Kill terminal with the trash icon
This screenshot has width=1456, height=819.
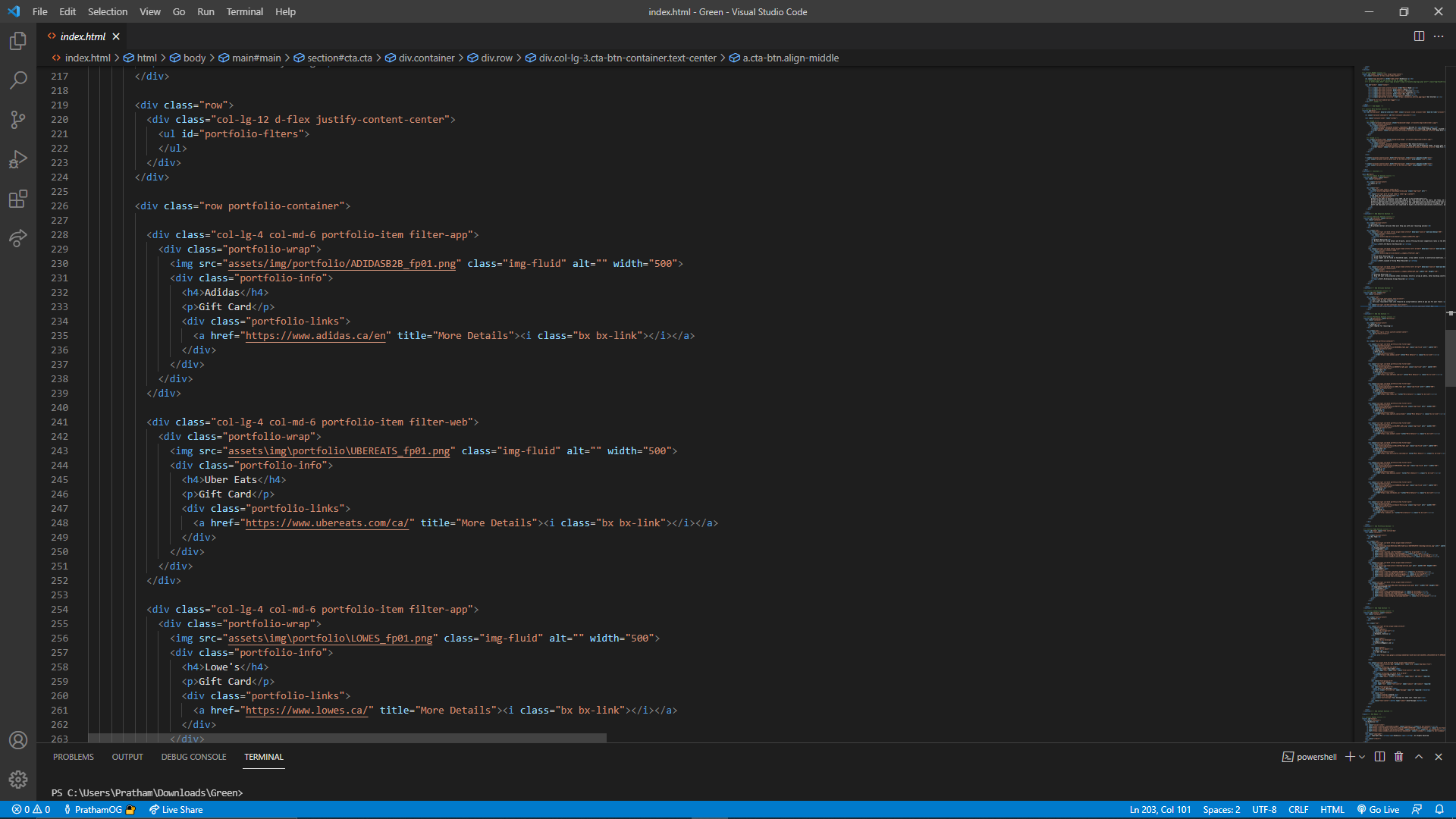point(1399,757)
